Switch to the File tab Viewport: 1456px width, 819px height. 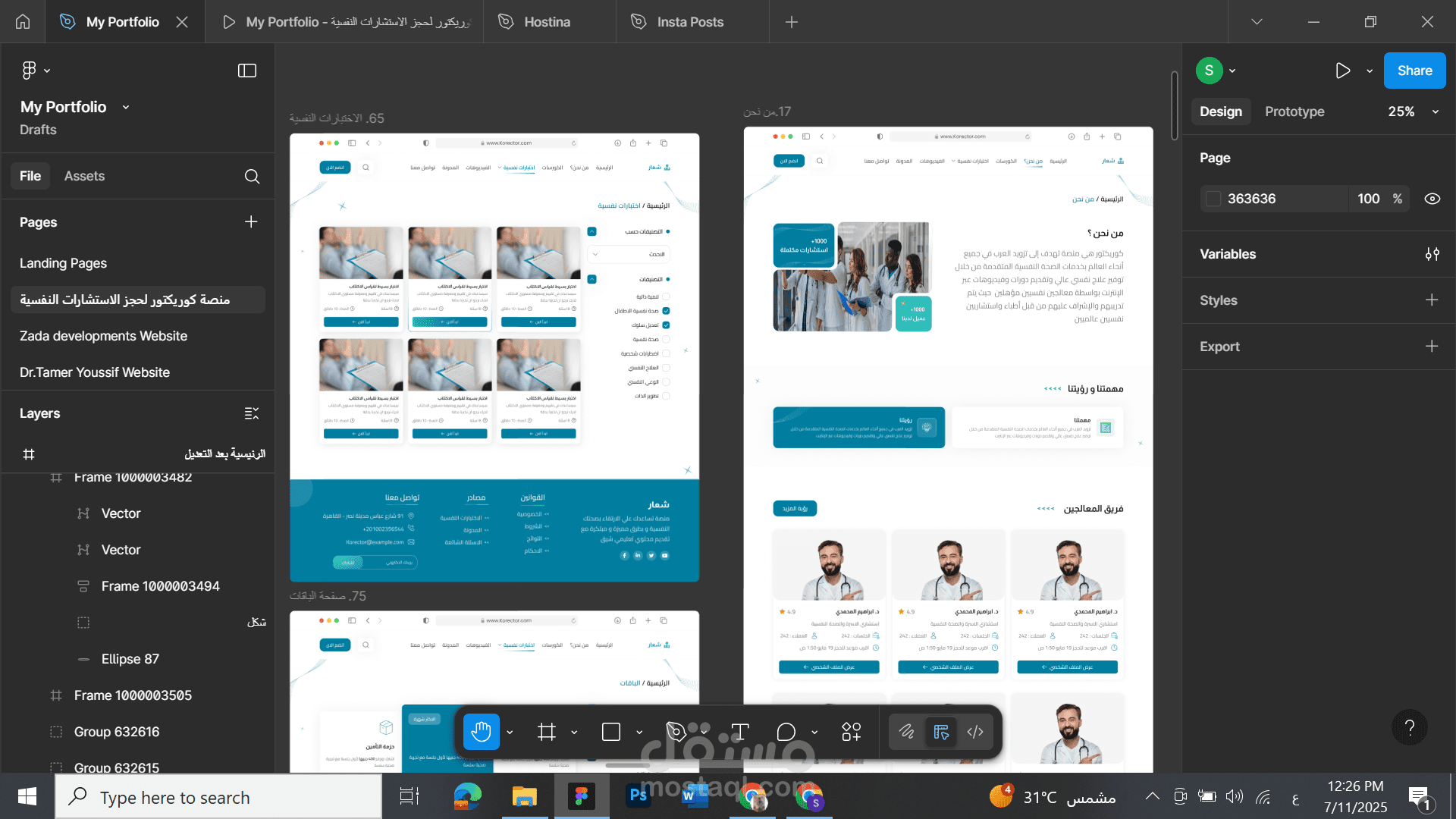click(30, 176)
